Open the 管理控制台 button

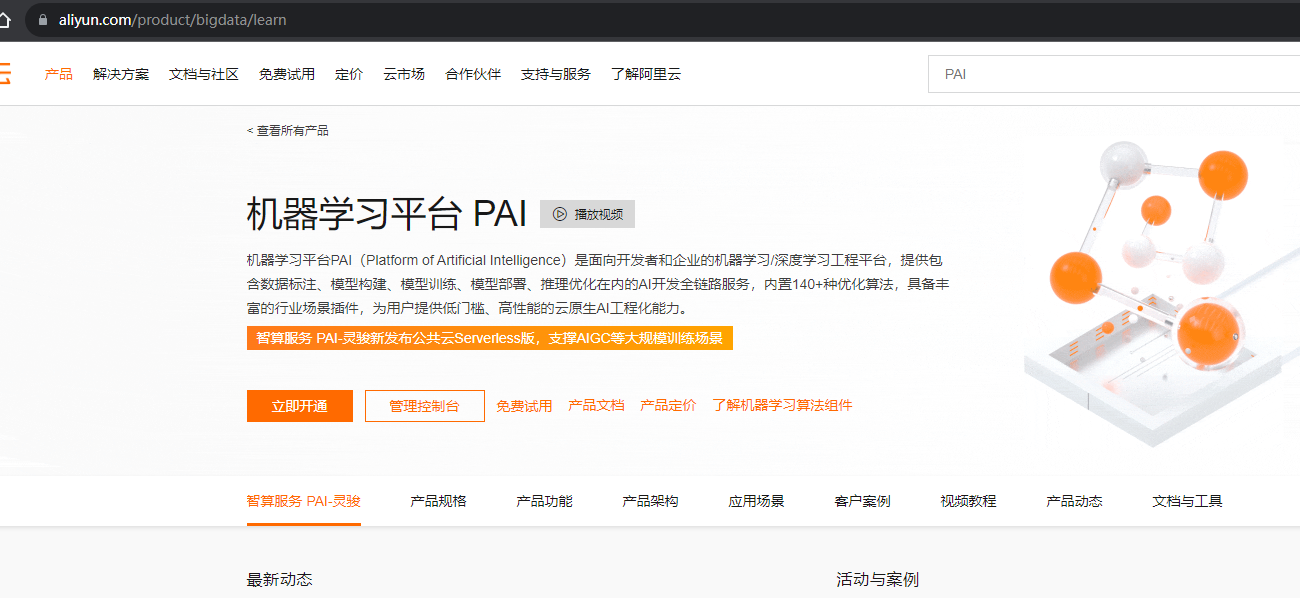(x=424, y=406)
